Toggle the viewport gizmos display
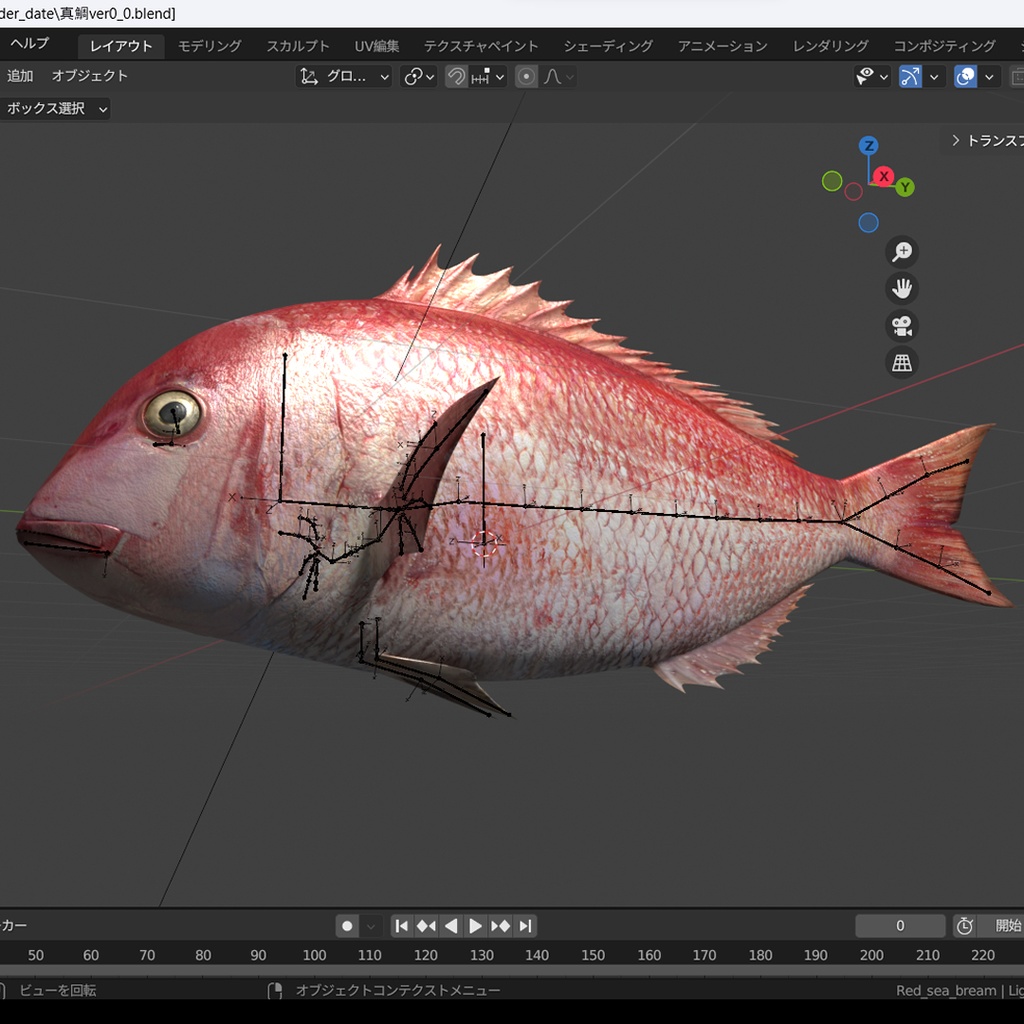 point(910,76)
